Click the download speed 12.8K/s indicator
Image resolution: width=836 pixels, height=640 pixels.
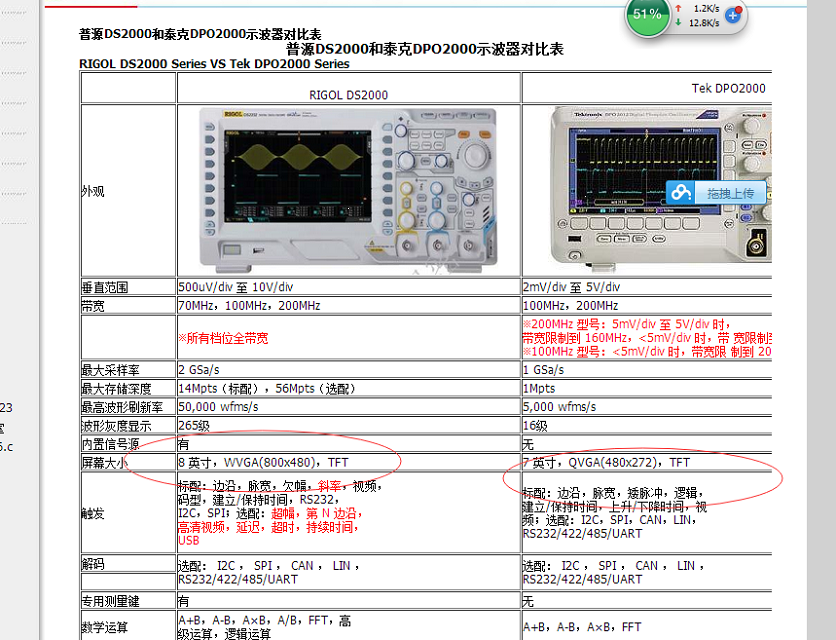tap(698, 23)
